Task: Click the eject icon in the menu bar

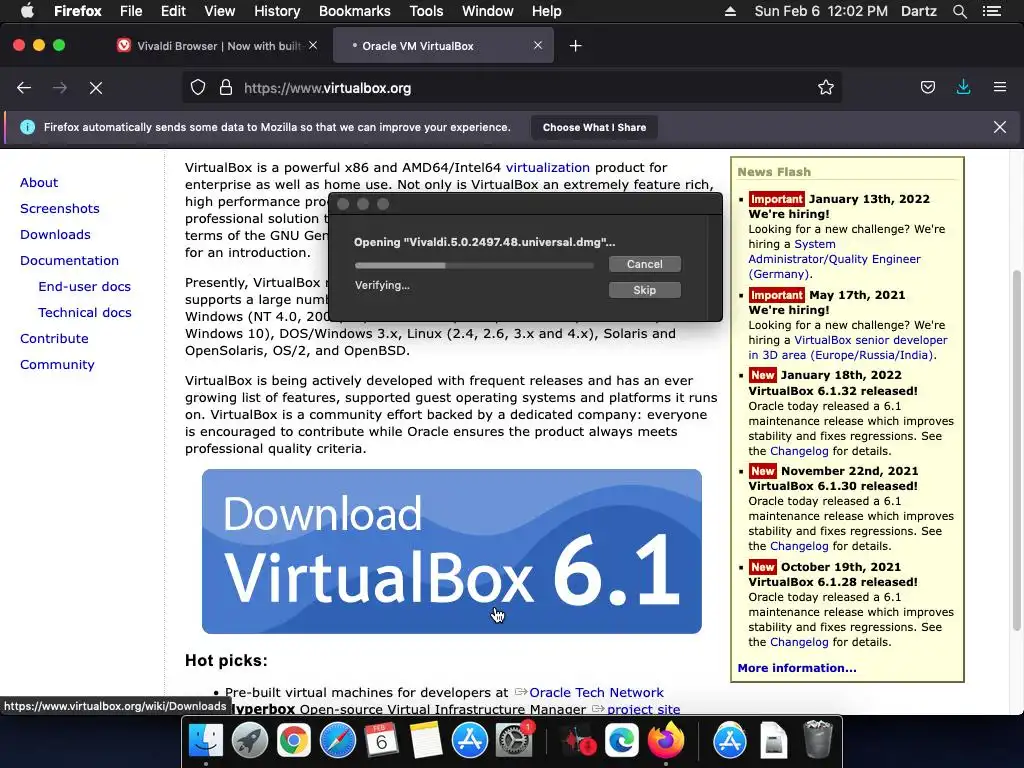Action: (x=730, y=11)
